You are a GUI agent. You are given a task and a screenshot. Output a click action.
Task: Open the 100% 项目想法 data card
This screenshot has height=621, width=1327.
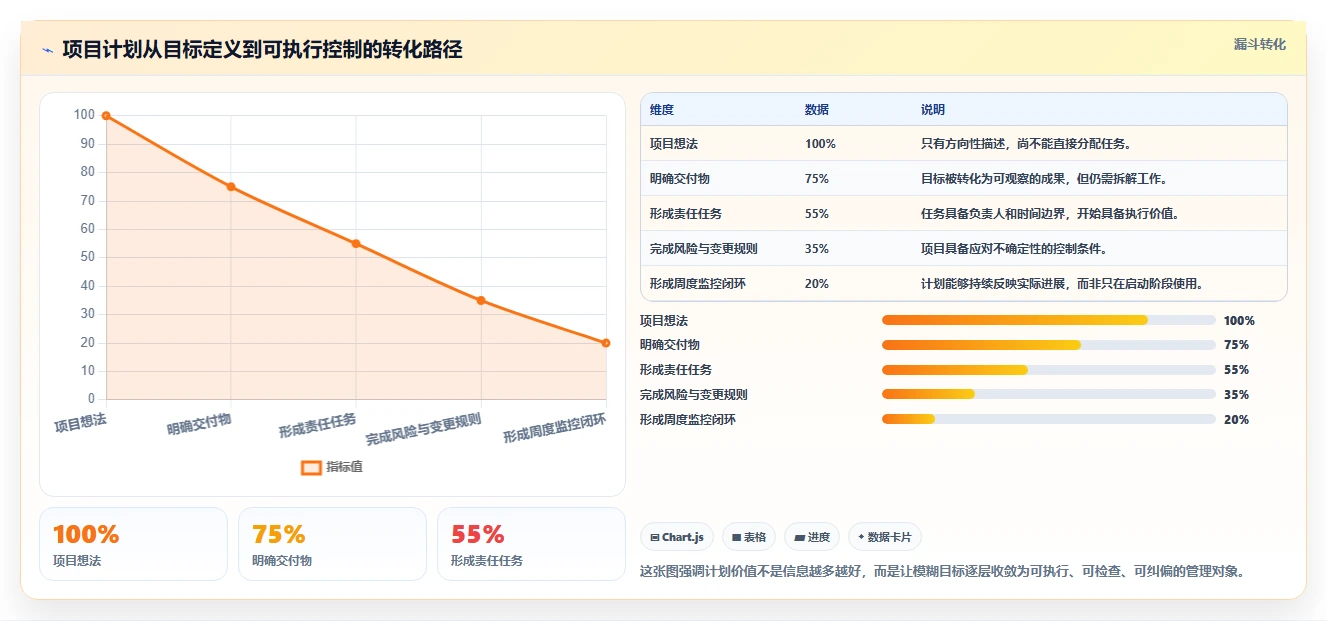pyautogui.click(x=133, y=544)
